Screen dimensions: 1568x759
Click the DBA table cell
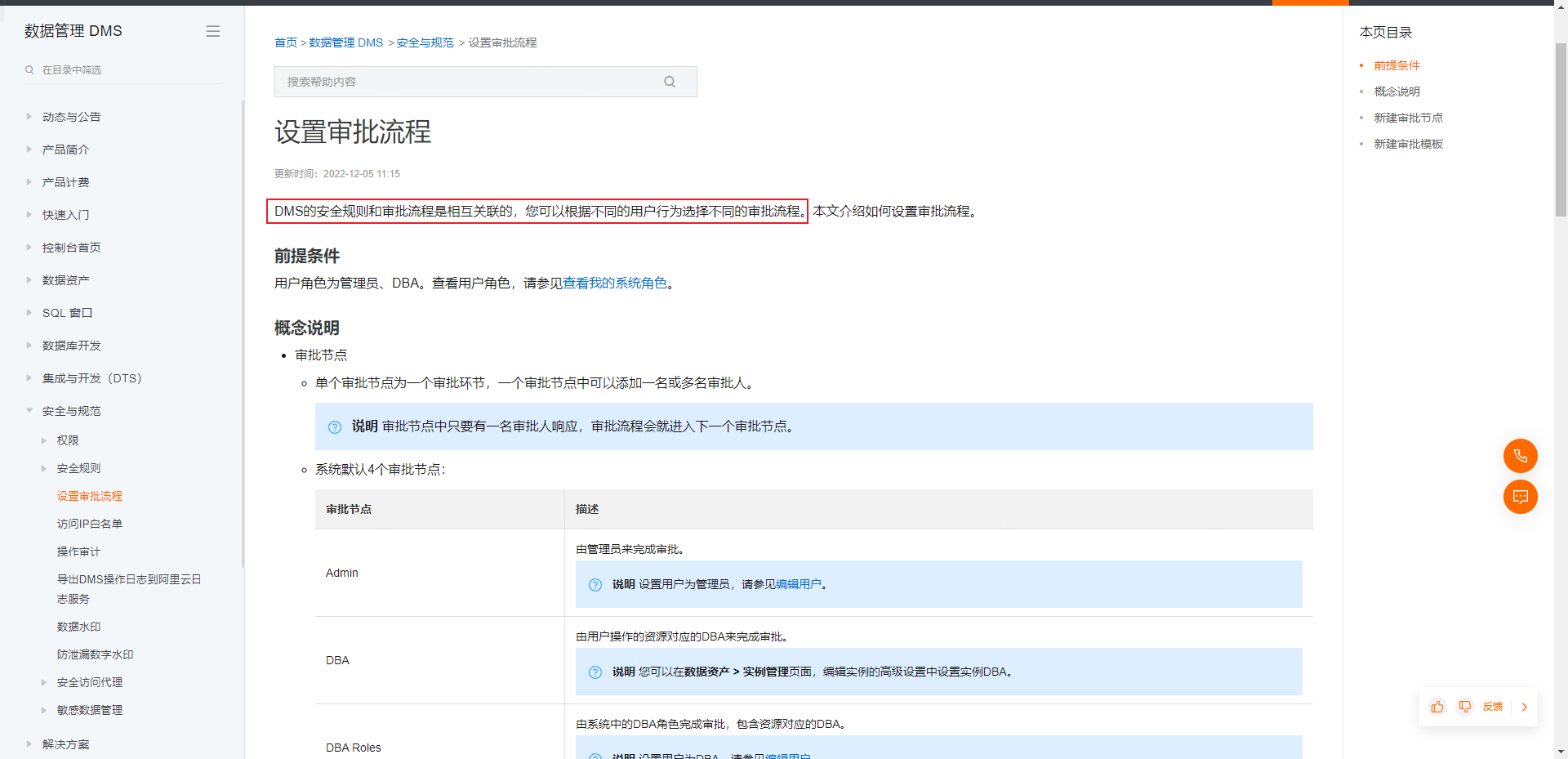point(439,660)
